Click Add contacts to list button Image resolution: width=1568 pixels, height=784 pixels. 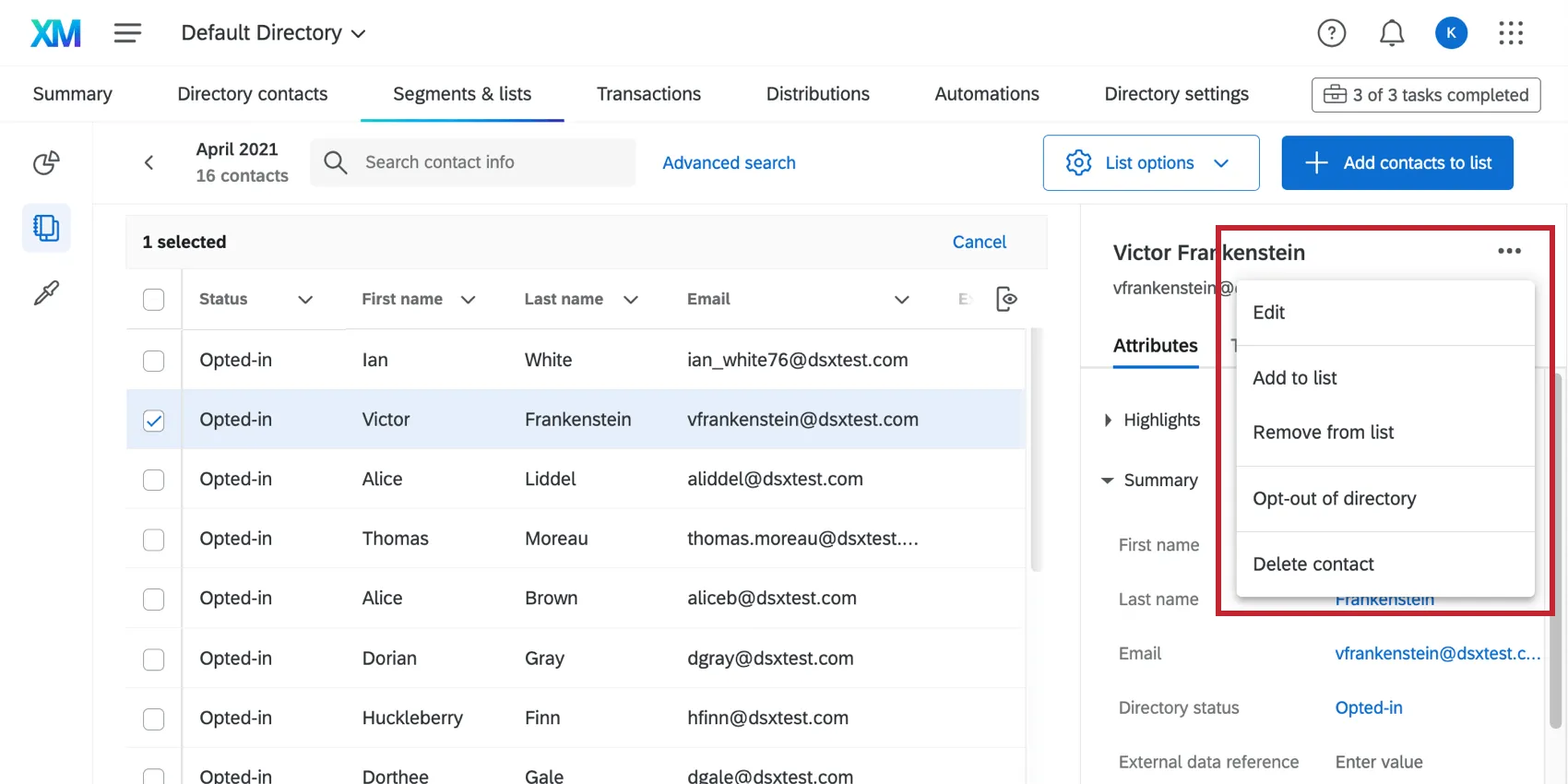[1396, 163]
